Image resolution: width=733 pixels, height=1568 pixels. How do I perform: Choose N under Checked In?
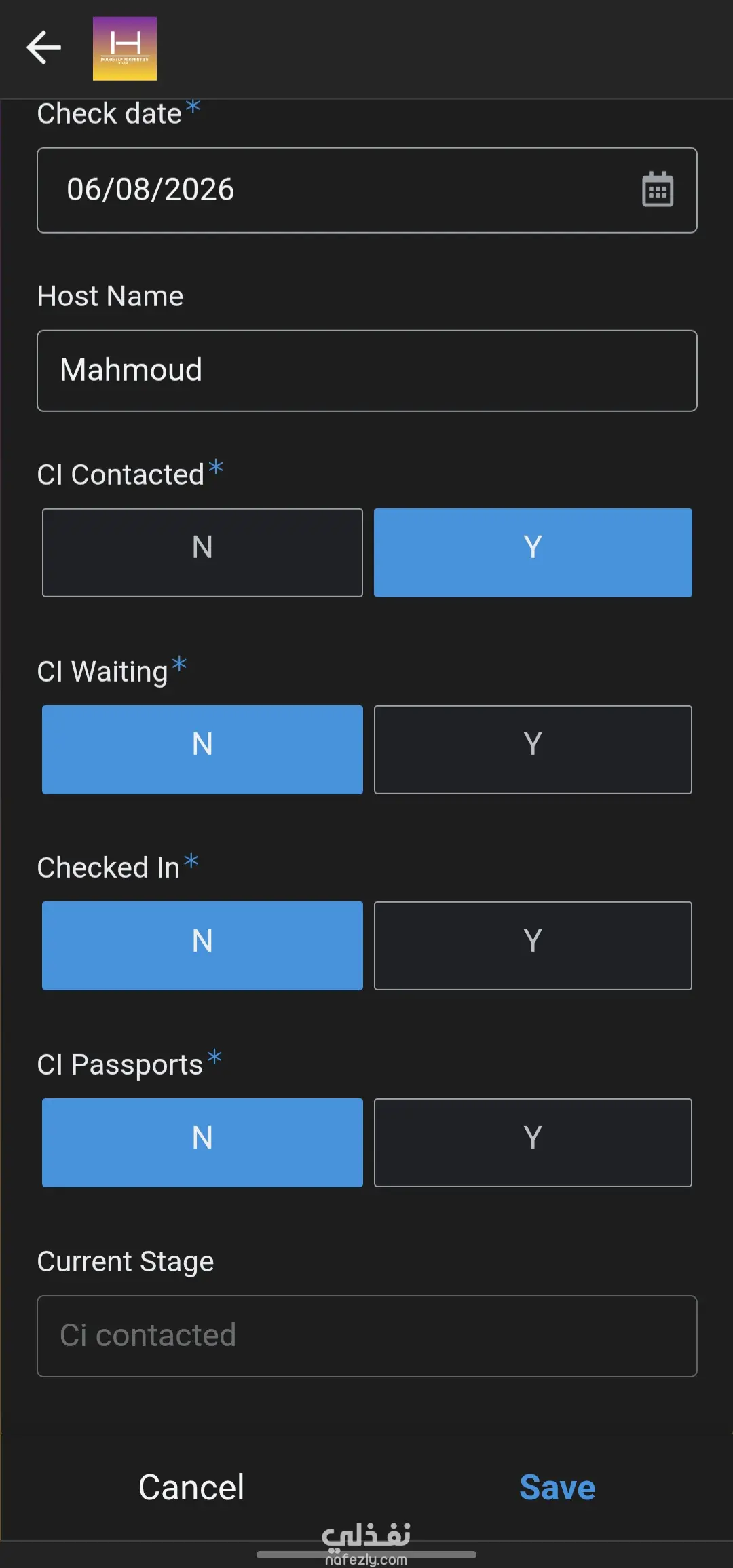(x=202, y=946)
